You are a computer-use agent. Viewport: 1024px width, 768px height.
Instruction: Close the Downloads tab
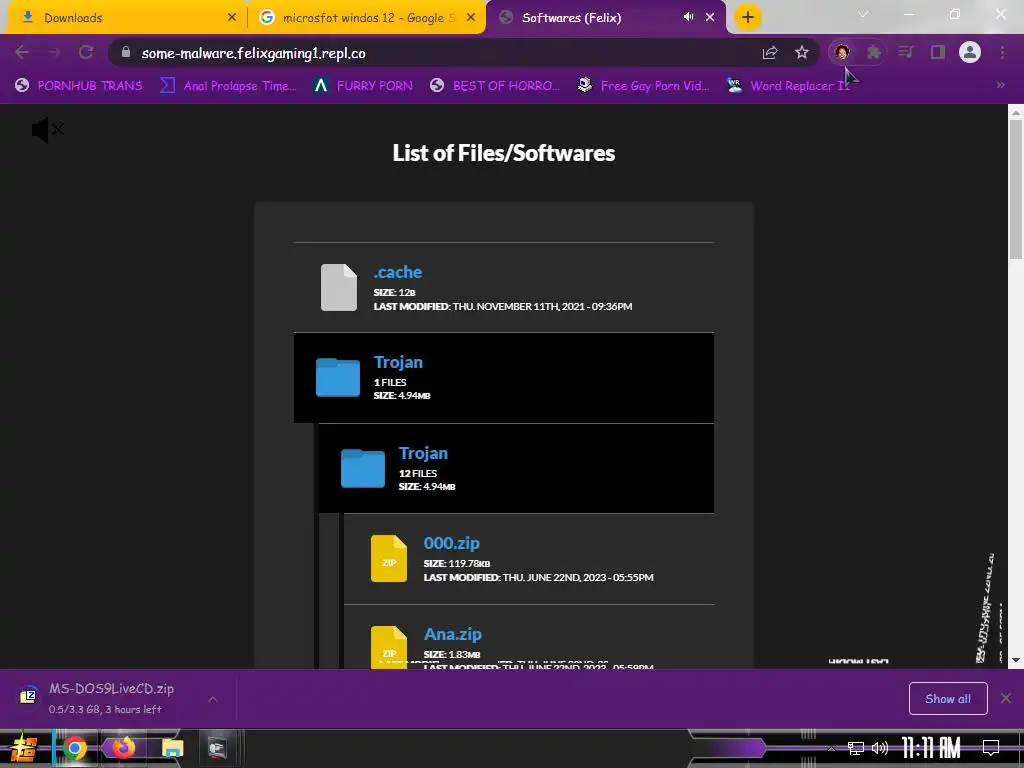click(232, 18)
